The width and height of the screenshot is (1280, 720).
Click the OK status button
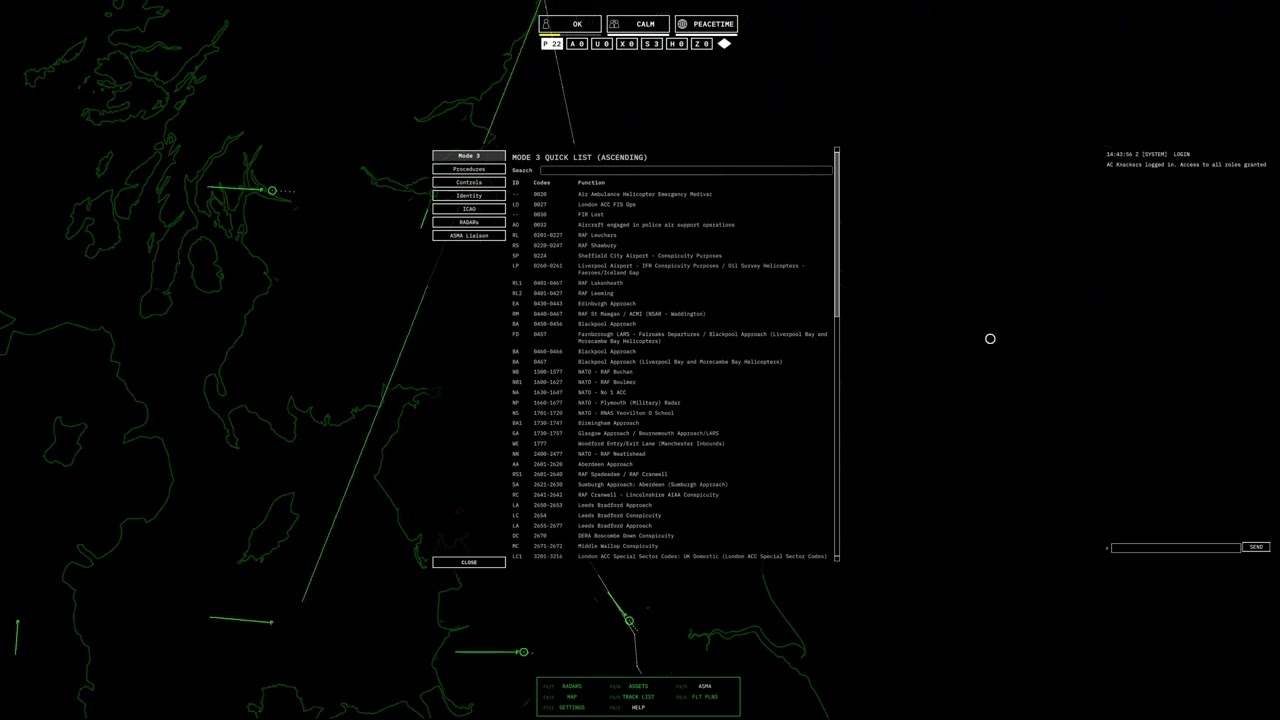coord(570,24)
